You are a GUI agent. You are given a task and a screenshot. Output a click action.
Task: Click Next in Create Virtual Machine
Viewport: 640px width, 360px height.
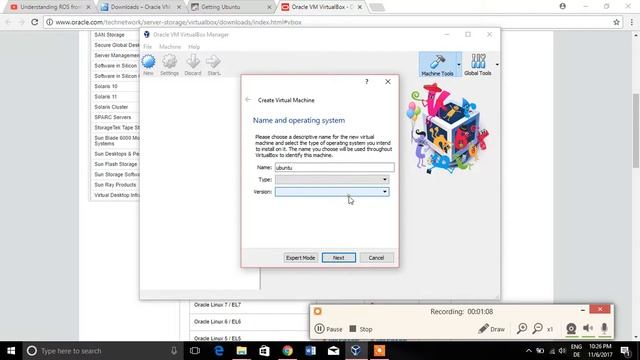pos(338,258)
